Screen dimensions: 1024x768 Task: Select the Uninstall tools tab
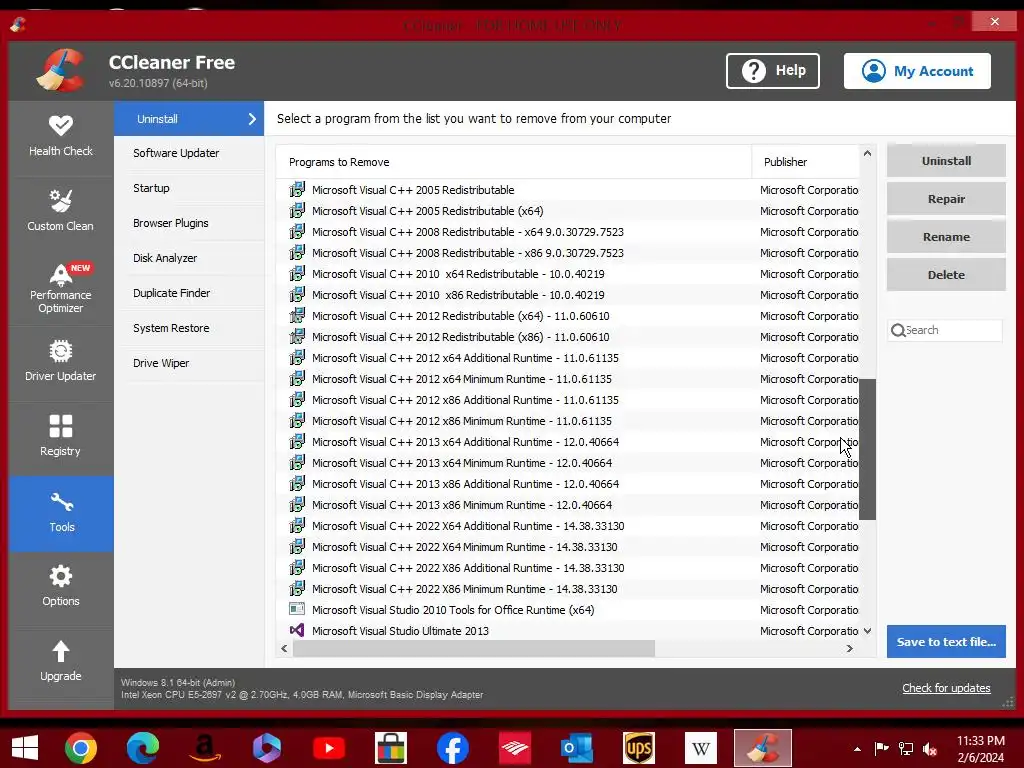click(x=189, y=119)
